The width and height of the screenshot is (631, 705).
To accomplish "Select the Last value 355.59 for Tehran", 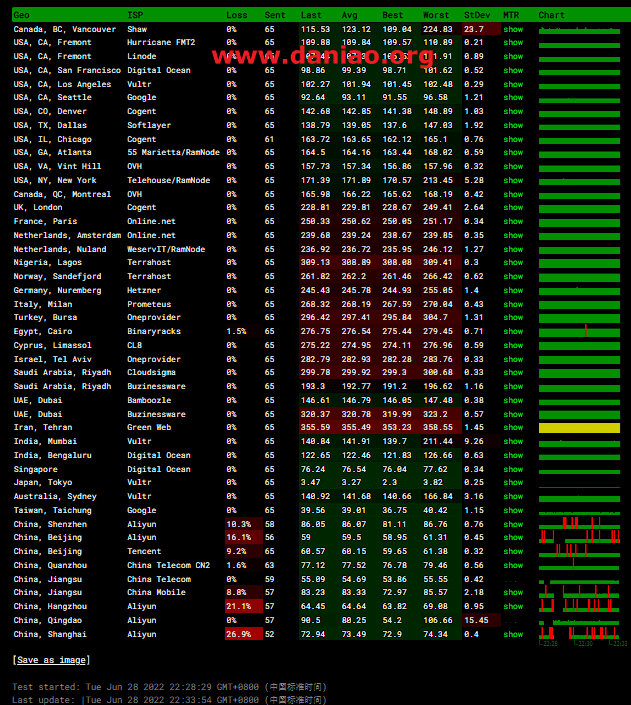I will [x=319, y=427].
